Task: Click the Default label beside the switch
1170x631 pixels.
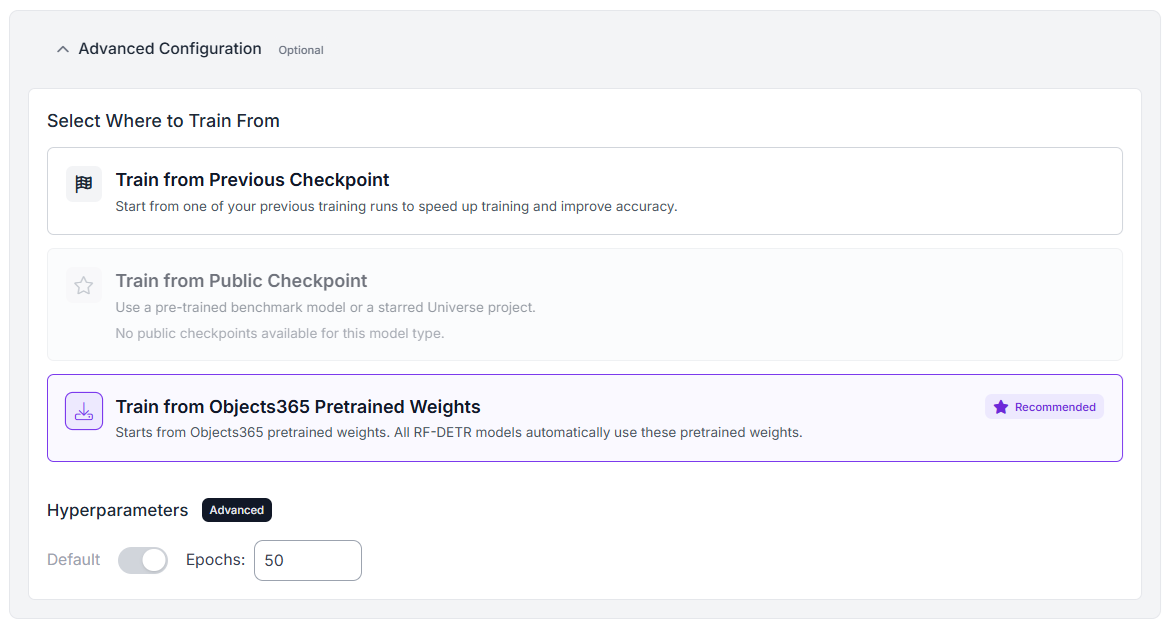Action: tap(74, 560)
